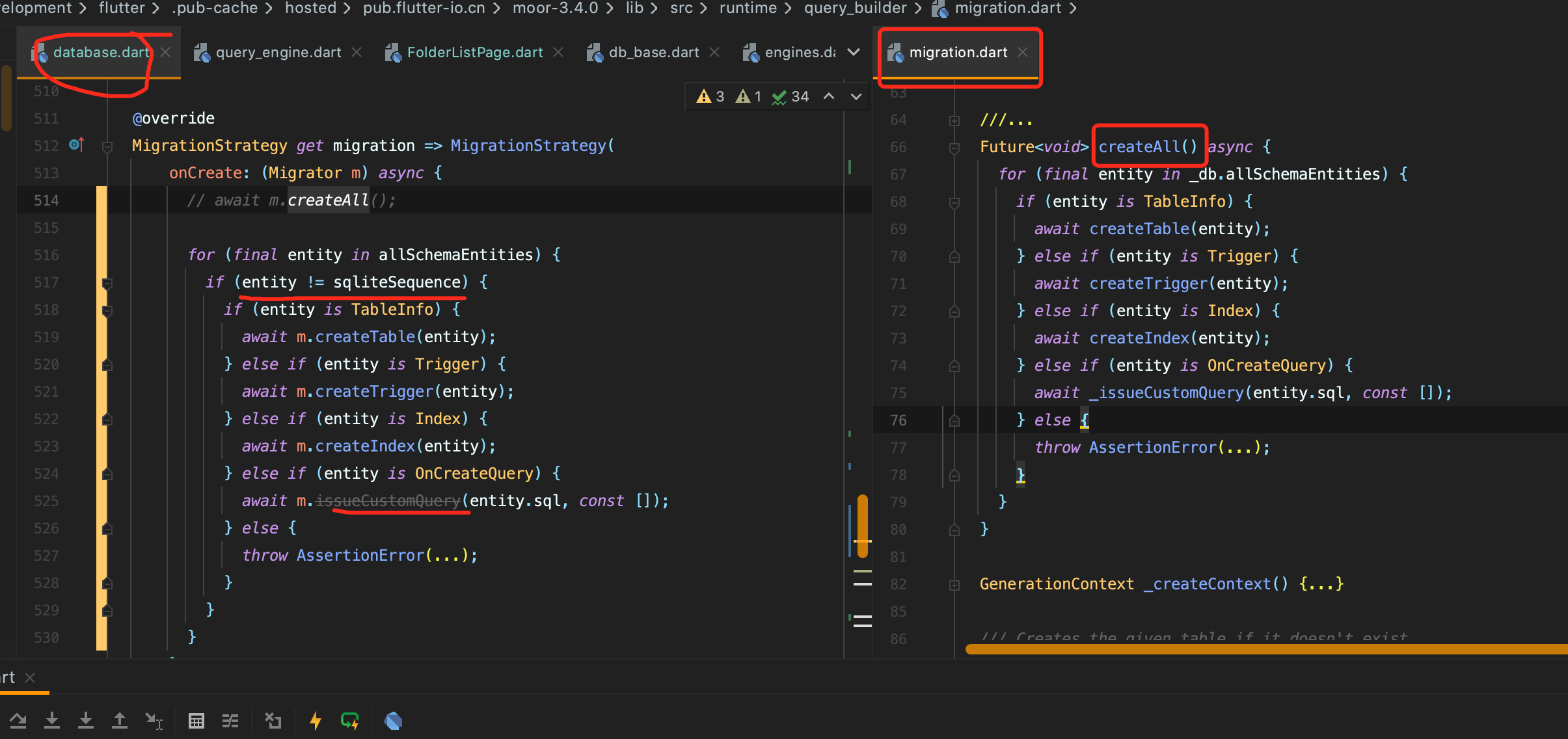The width and height of the screenshot is (1568, 739).
Task: Open Dart DevTools via the Dart logo icon
Action: pyautogui.click(x=392, y=720)
